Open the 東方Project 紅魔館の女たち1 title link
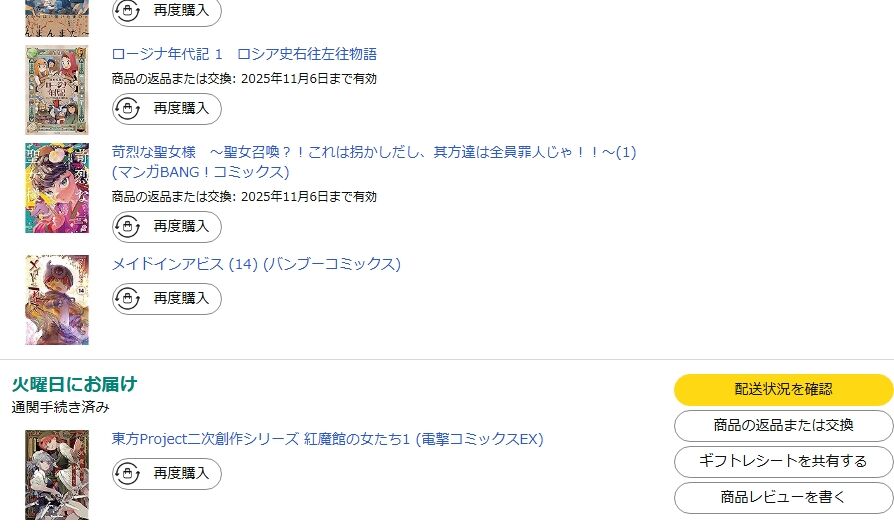Image resolution: width=894 pixels, height=528 pixels. (327, 439)
